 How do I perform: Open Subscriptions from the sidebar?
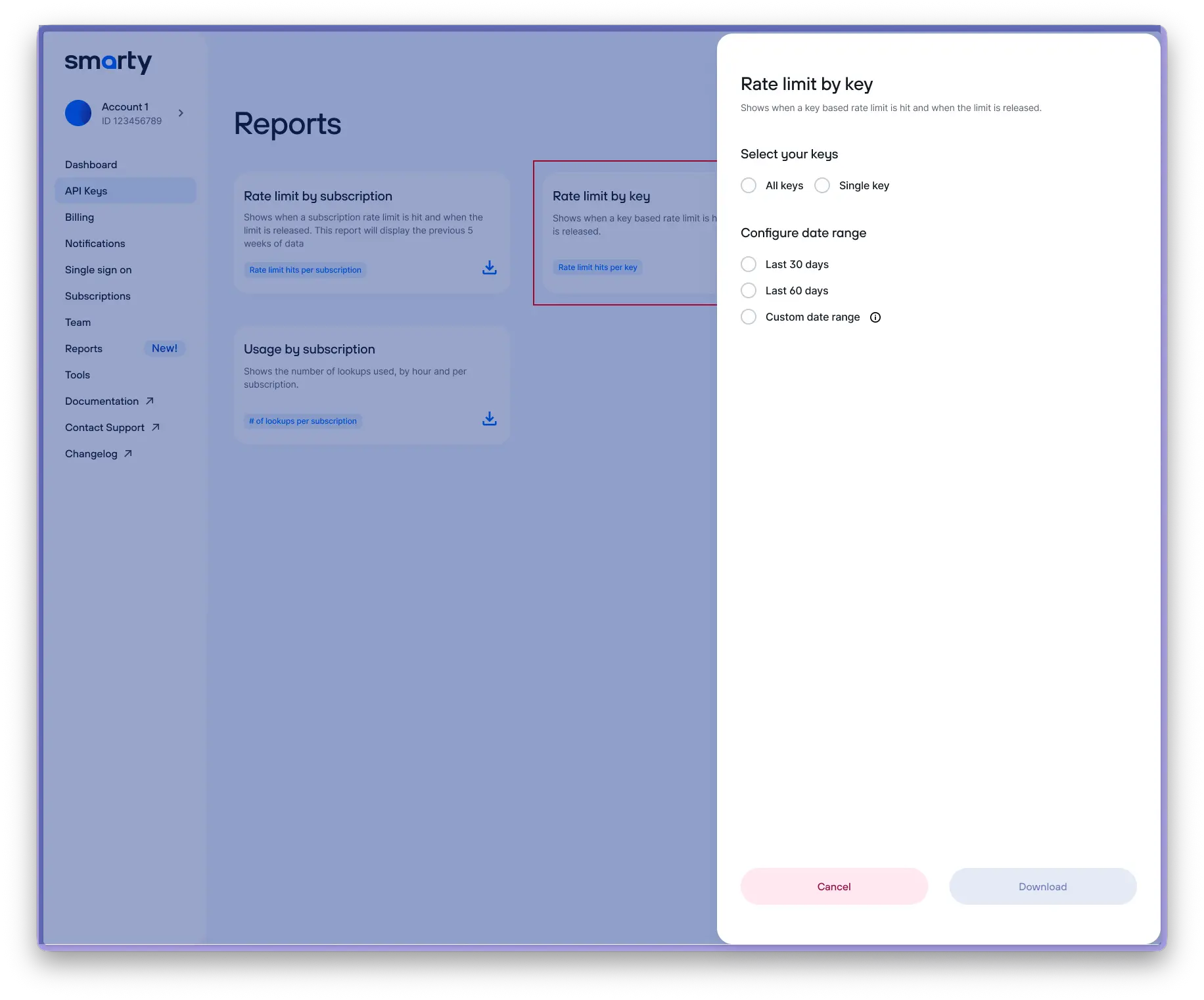click(x=98, y=296)
